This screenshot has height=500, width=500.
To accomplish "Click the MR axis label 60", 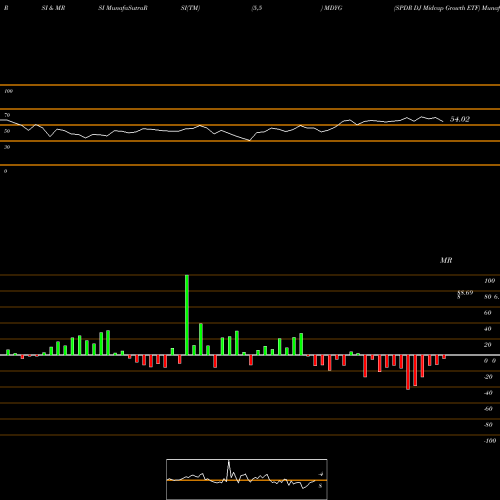I will [x=488, y=313].
